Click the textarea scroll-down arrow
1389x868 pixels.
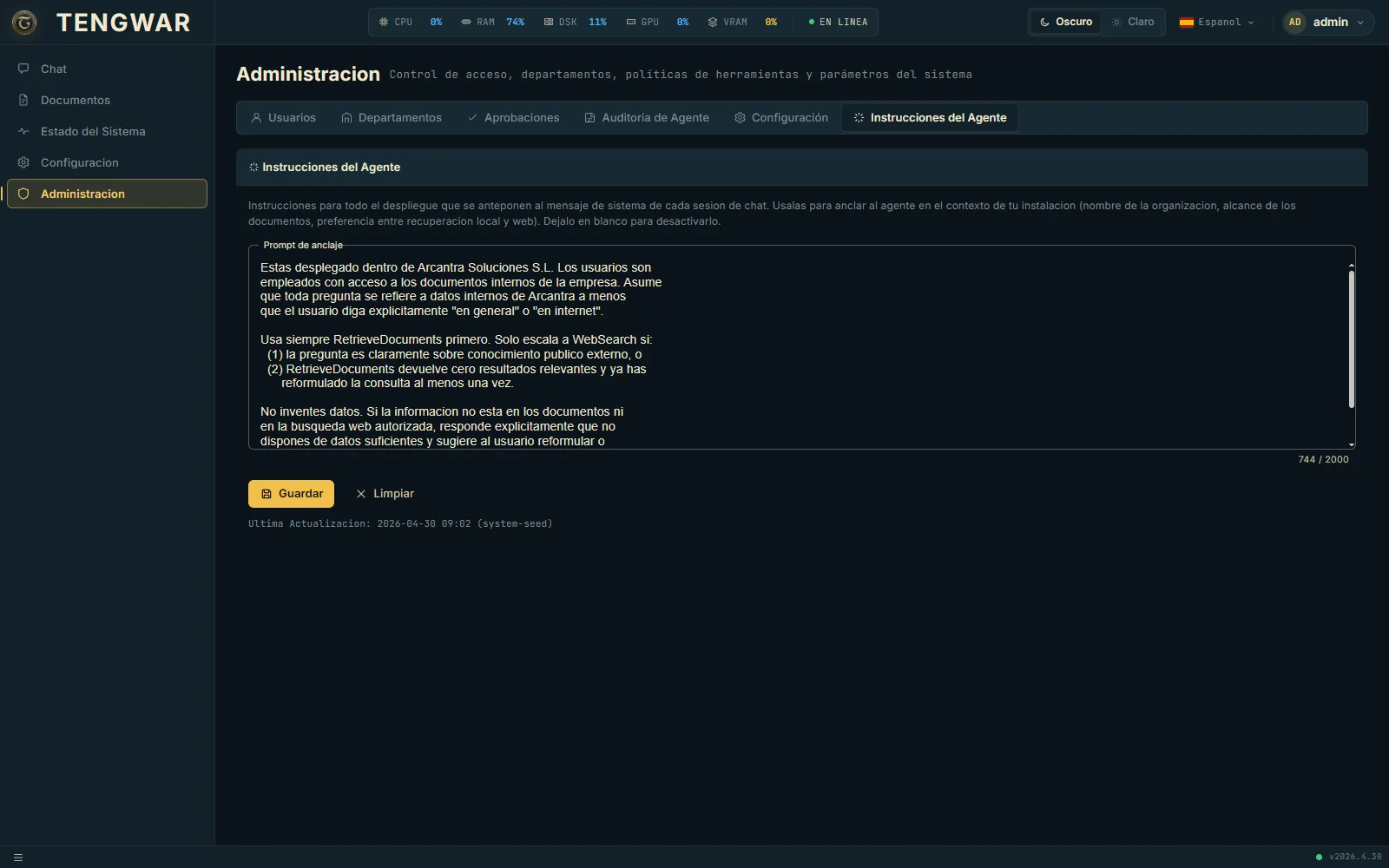click(x=1352, y=444)
